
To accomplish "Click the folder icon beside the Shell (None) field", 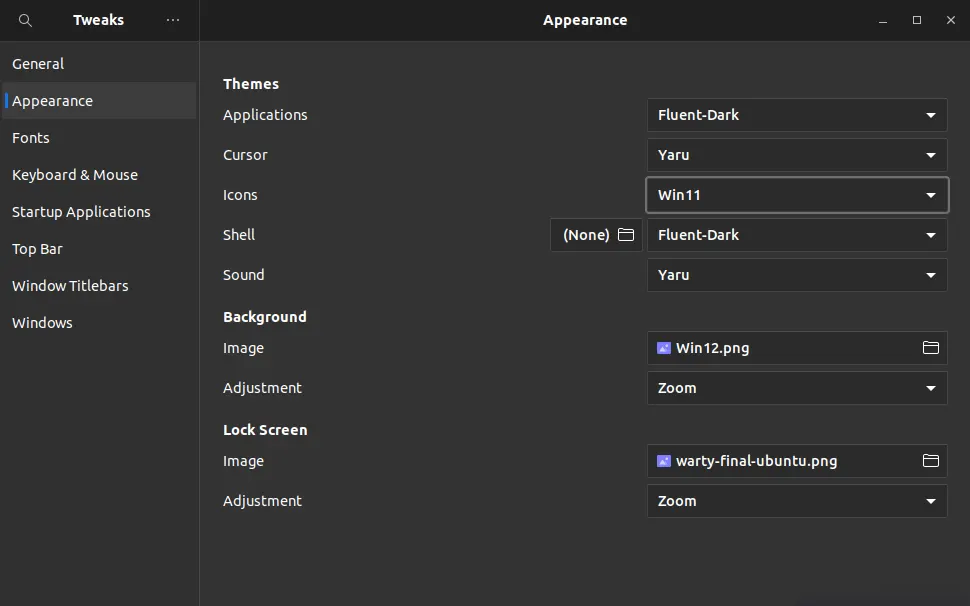I will (626, 234).
